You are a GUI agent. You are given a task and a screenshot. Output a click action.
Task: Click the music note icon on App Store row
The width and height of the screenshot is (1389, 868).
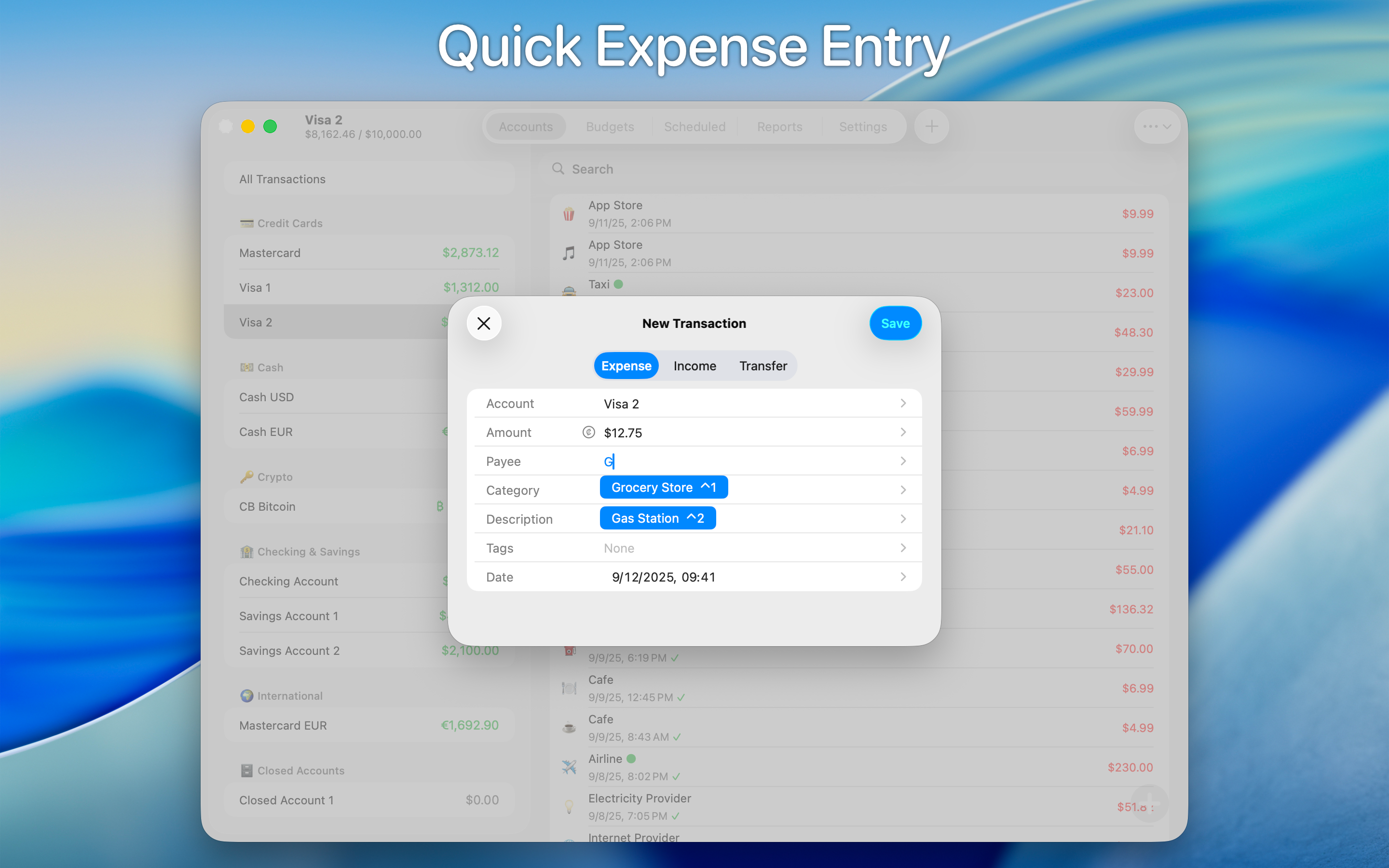tap(569, 253)
